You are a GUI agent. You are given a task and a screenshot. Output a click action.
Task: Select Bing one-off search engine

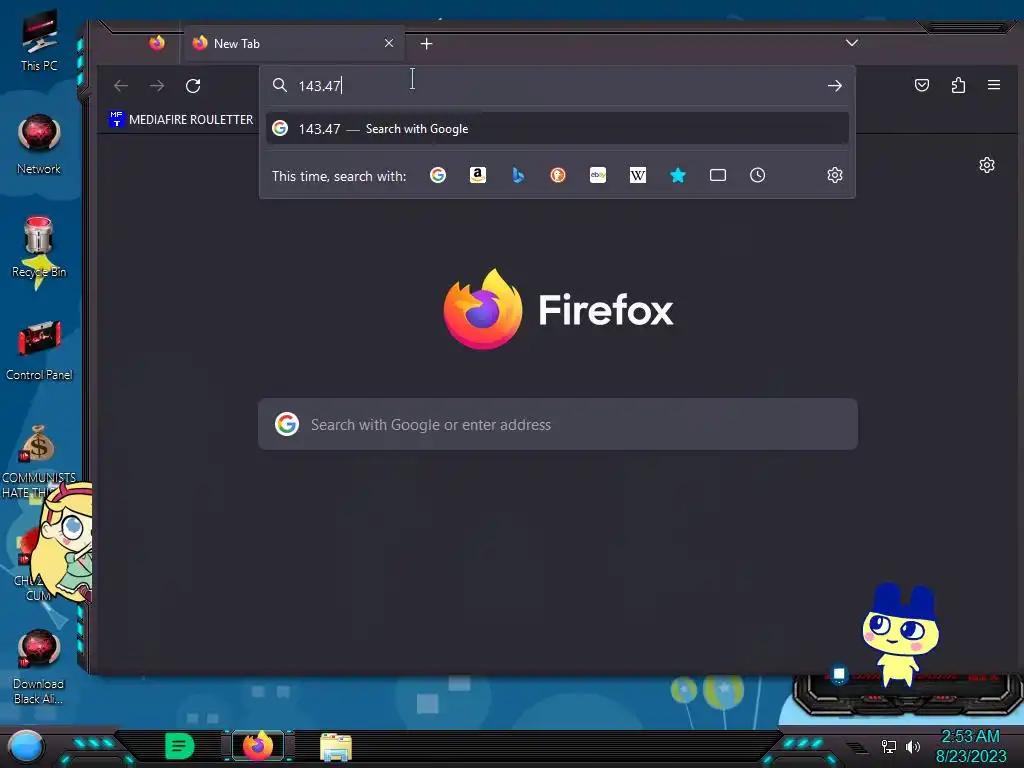click(518, 175)
